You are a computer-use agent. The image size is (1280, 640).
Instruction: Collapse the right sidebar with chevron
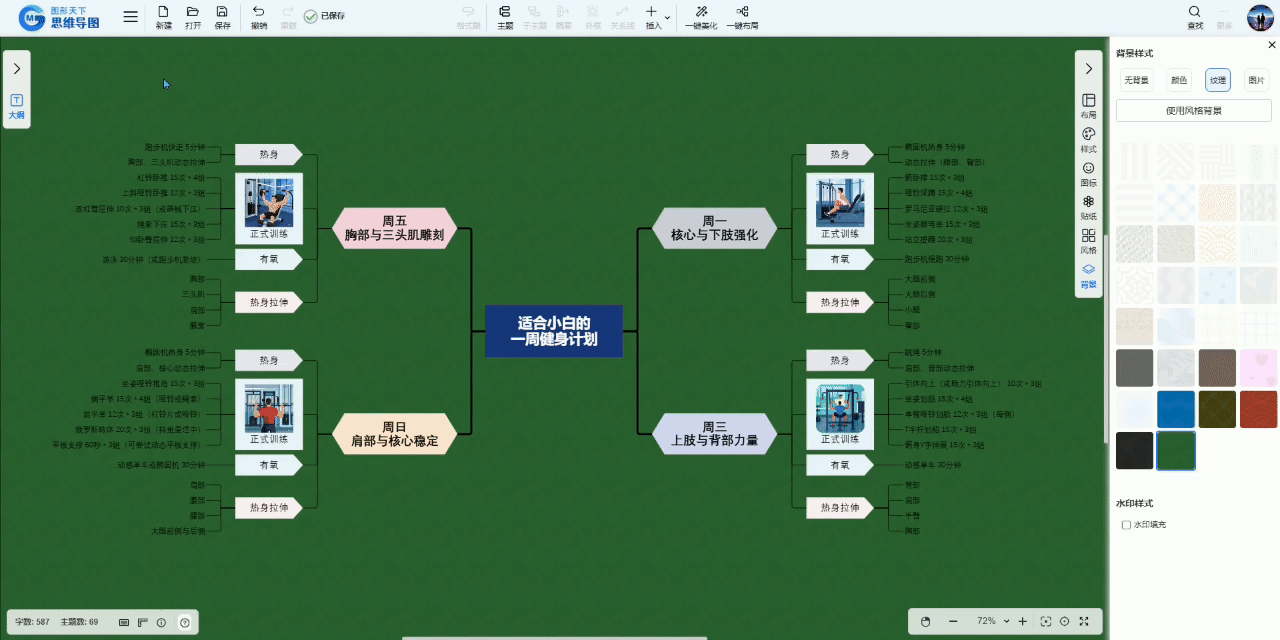tap(1089, 69)
